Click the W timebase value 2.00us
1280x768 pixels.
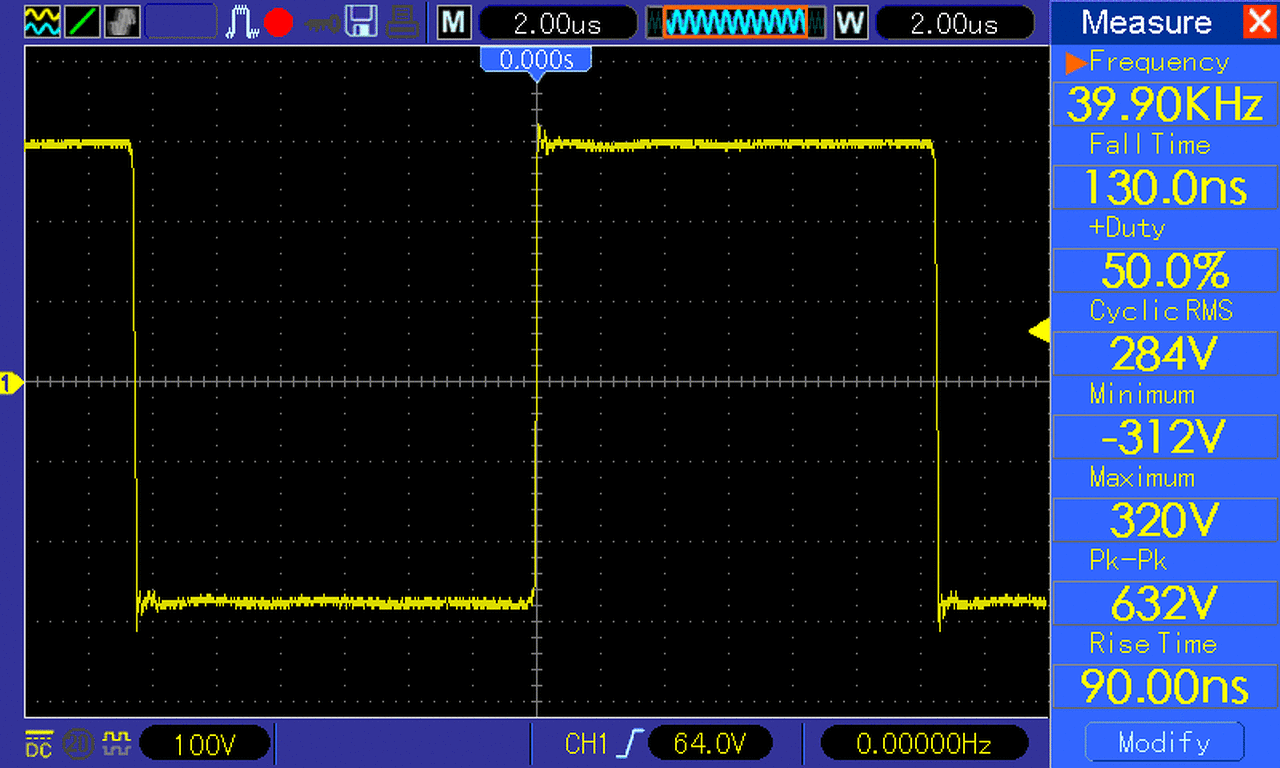[954, 22]
